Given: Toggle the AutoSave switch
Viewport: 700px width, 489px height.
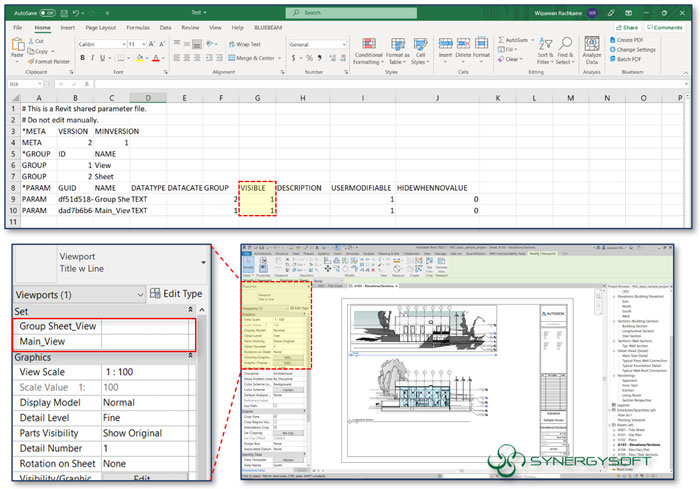Looking at the screenshot, I should click(47, 13).
